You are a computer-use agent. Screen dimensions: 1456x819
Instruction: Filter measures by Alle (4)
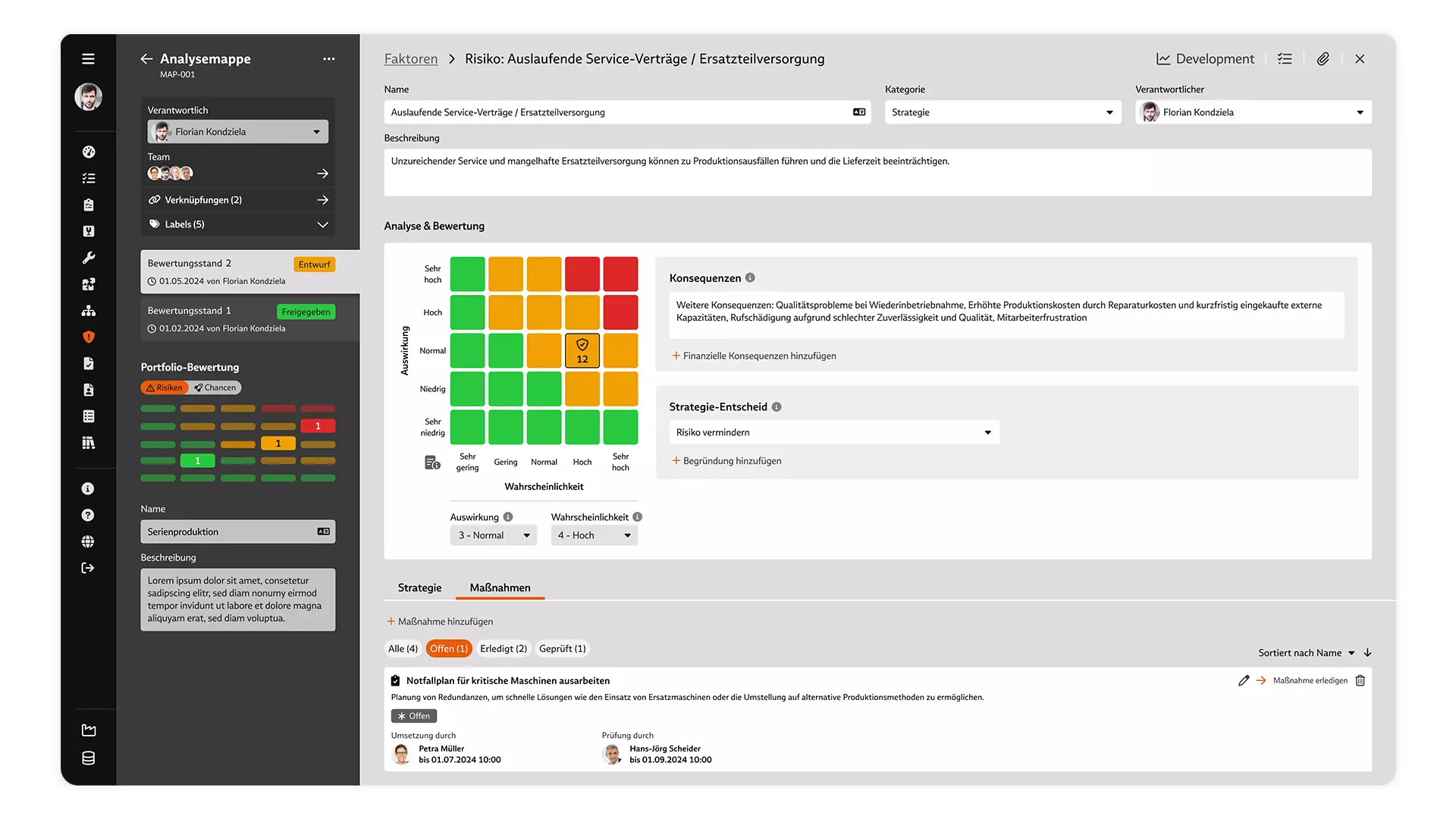coord(403,648)
